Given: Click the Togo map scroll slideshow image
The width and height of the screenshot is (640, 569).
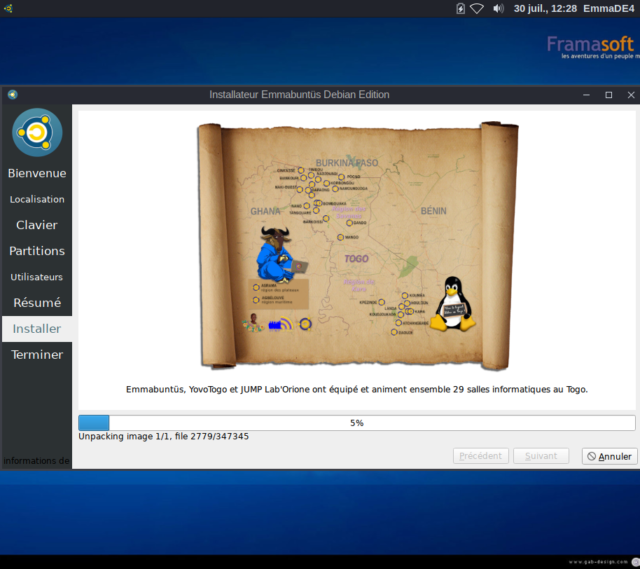Looking at the screenshot, I should (358, 246).
